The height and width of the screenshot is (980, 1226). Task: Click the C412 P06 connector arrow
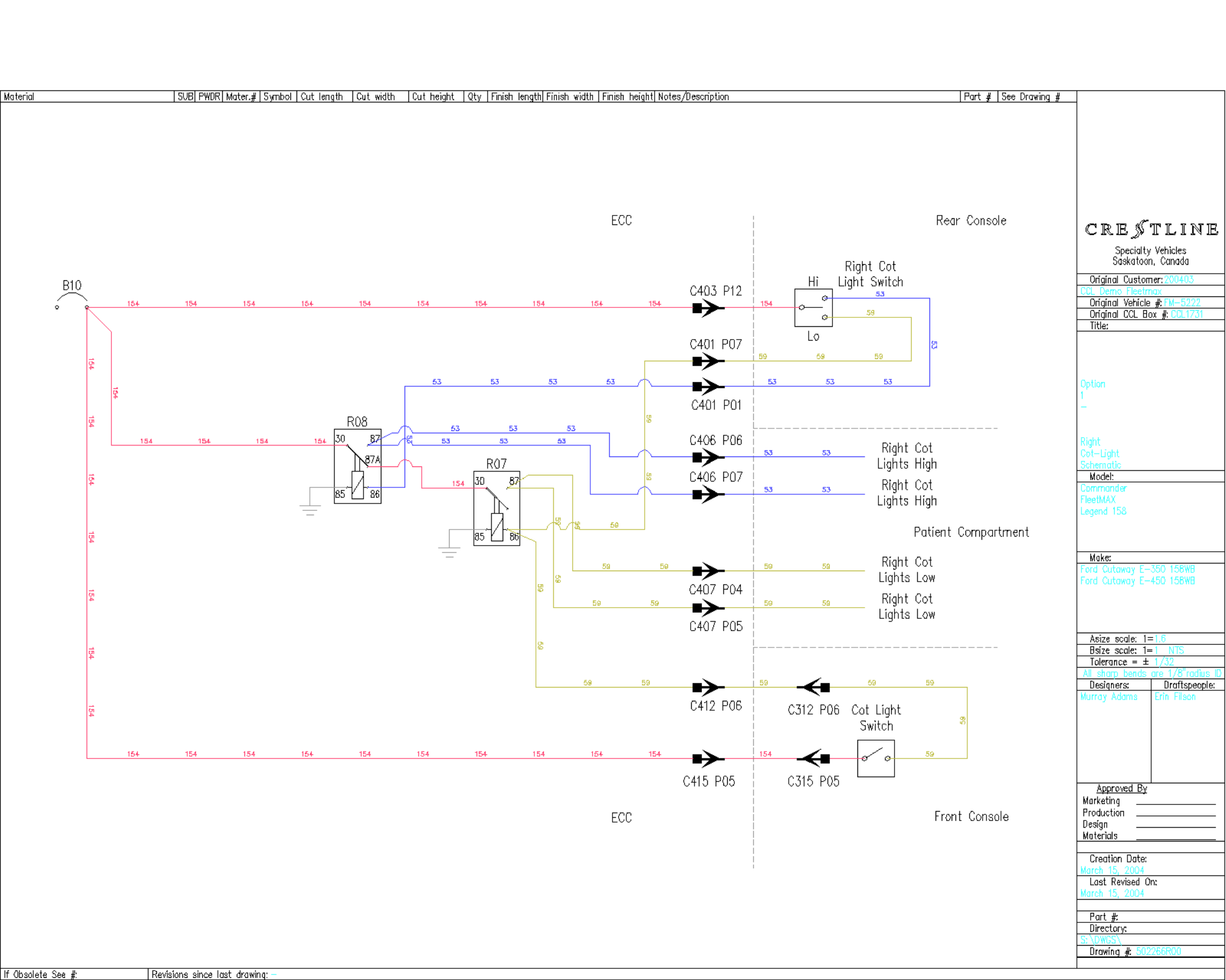pos(708,687)
